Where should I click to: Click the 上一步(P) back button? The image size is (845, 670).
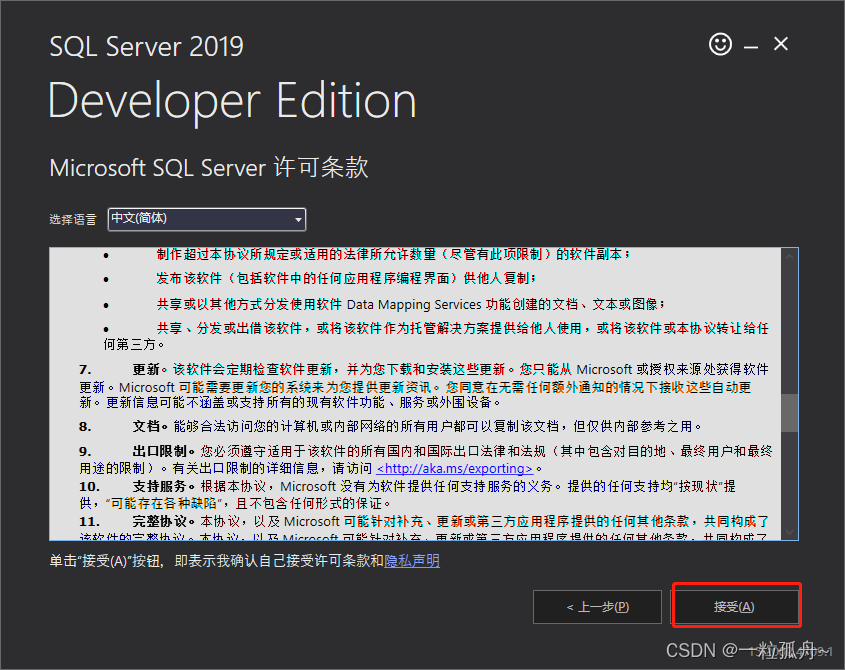click(x=597, y=607)
